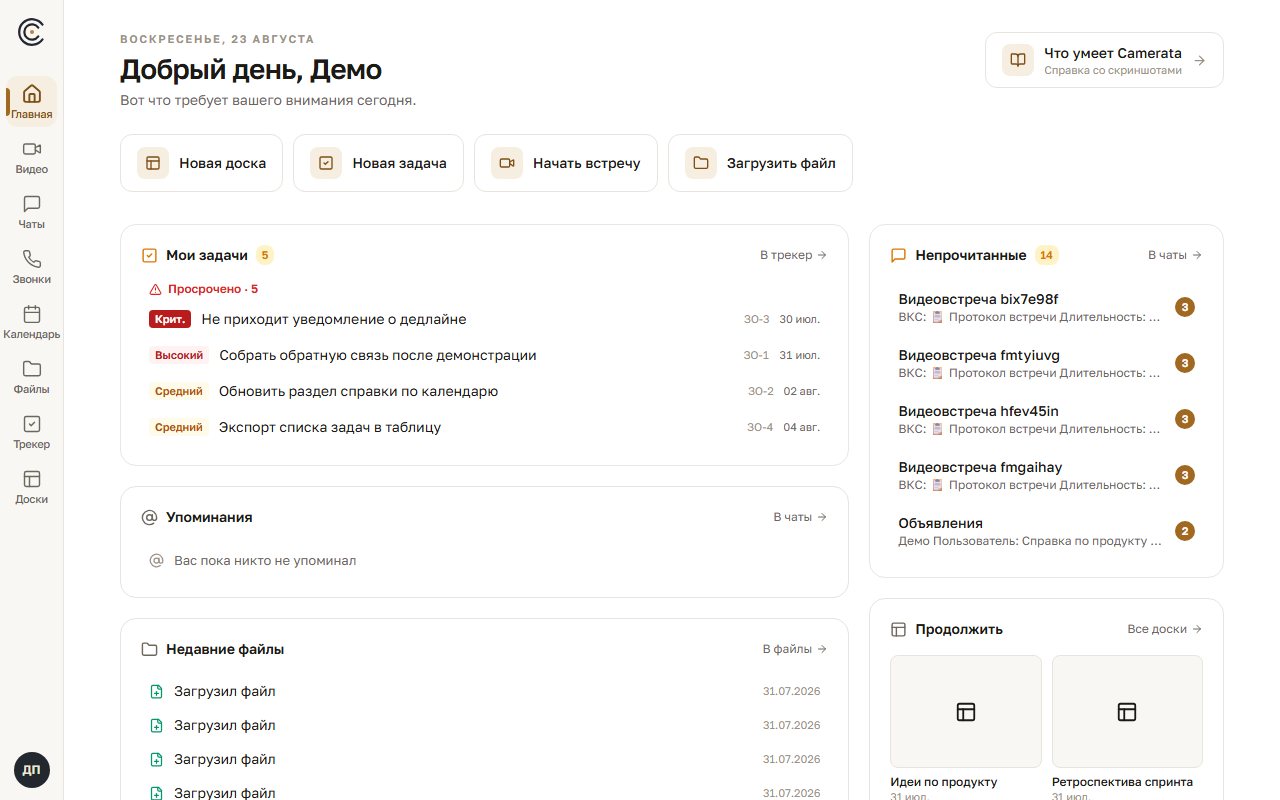Click the Camerata logo icon
Viewport: 1280px width, 800px height.
31,32
